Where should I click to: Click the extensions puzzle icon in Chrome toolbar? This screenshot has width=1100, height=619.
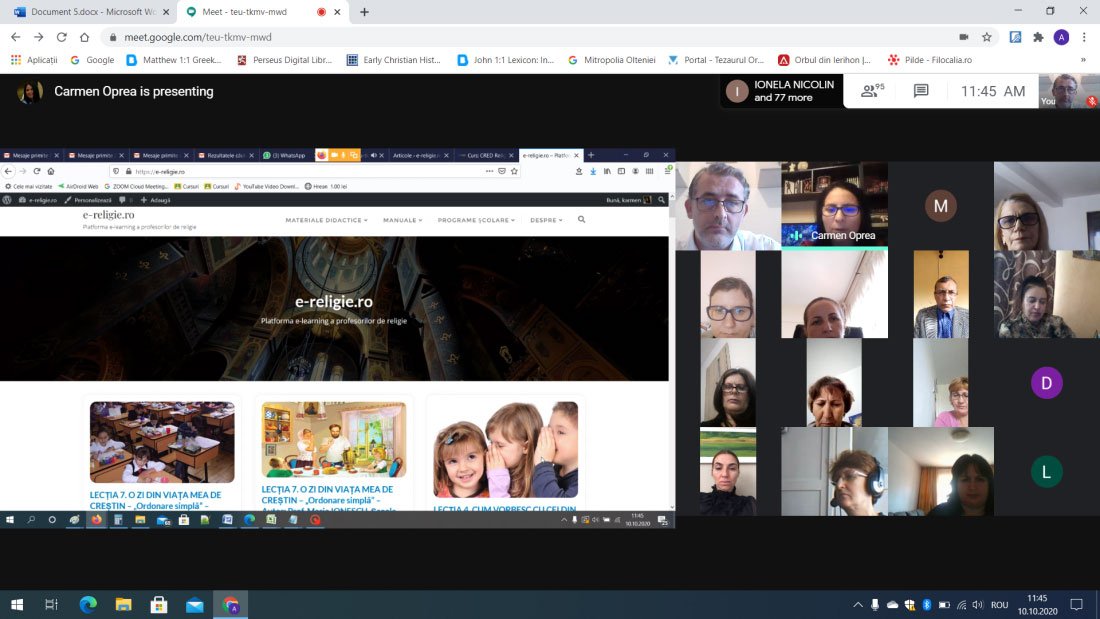pos(1039,36)
